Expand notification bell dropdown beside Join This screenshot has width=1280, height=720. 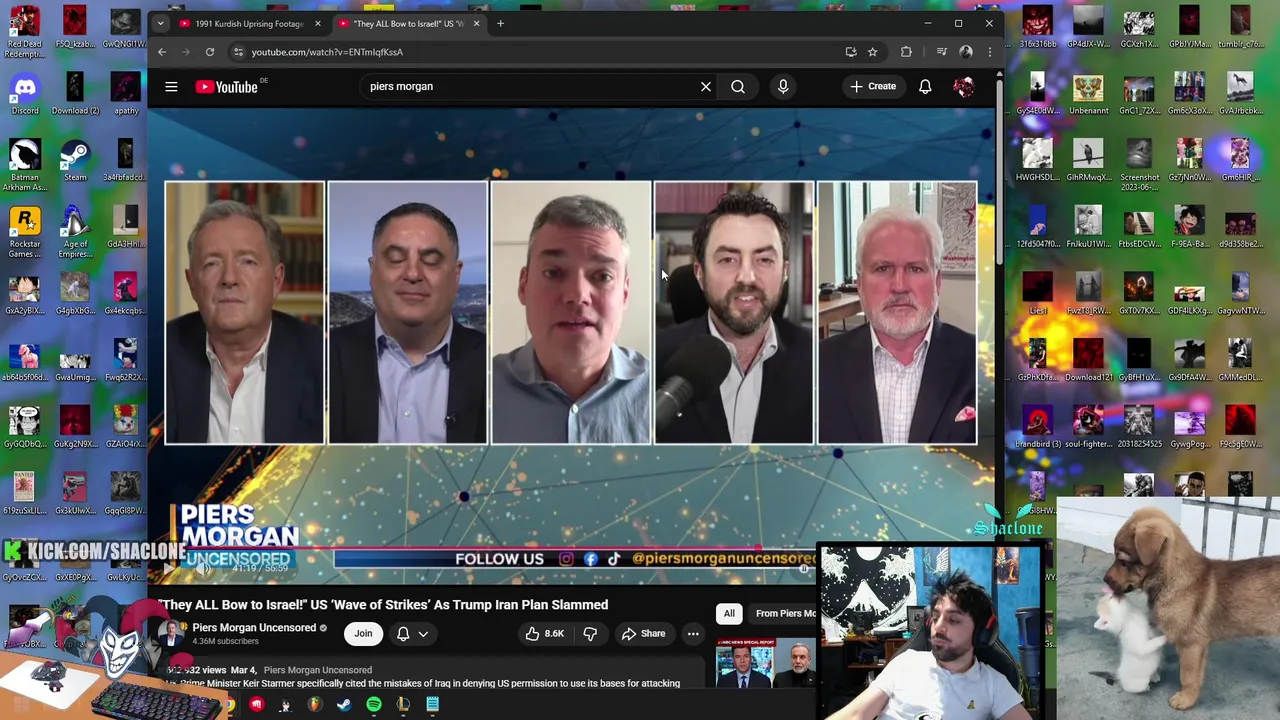412,633
